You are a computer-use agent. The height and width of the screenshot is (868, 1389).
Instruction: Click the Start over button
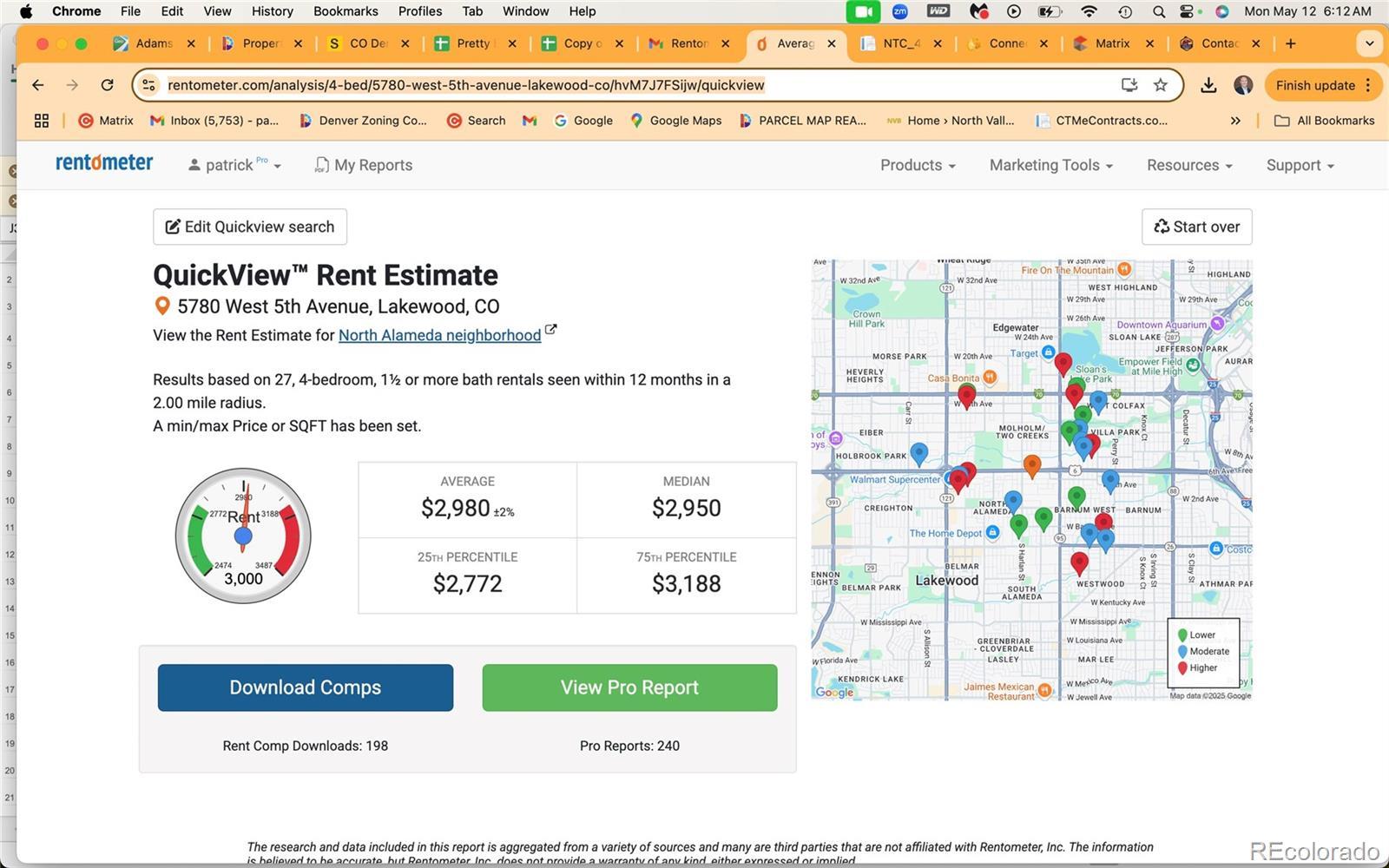[x=1197, y=227]
